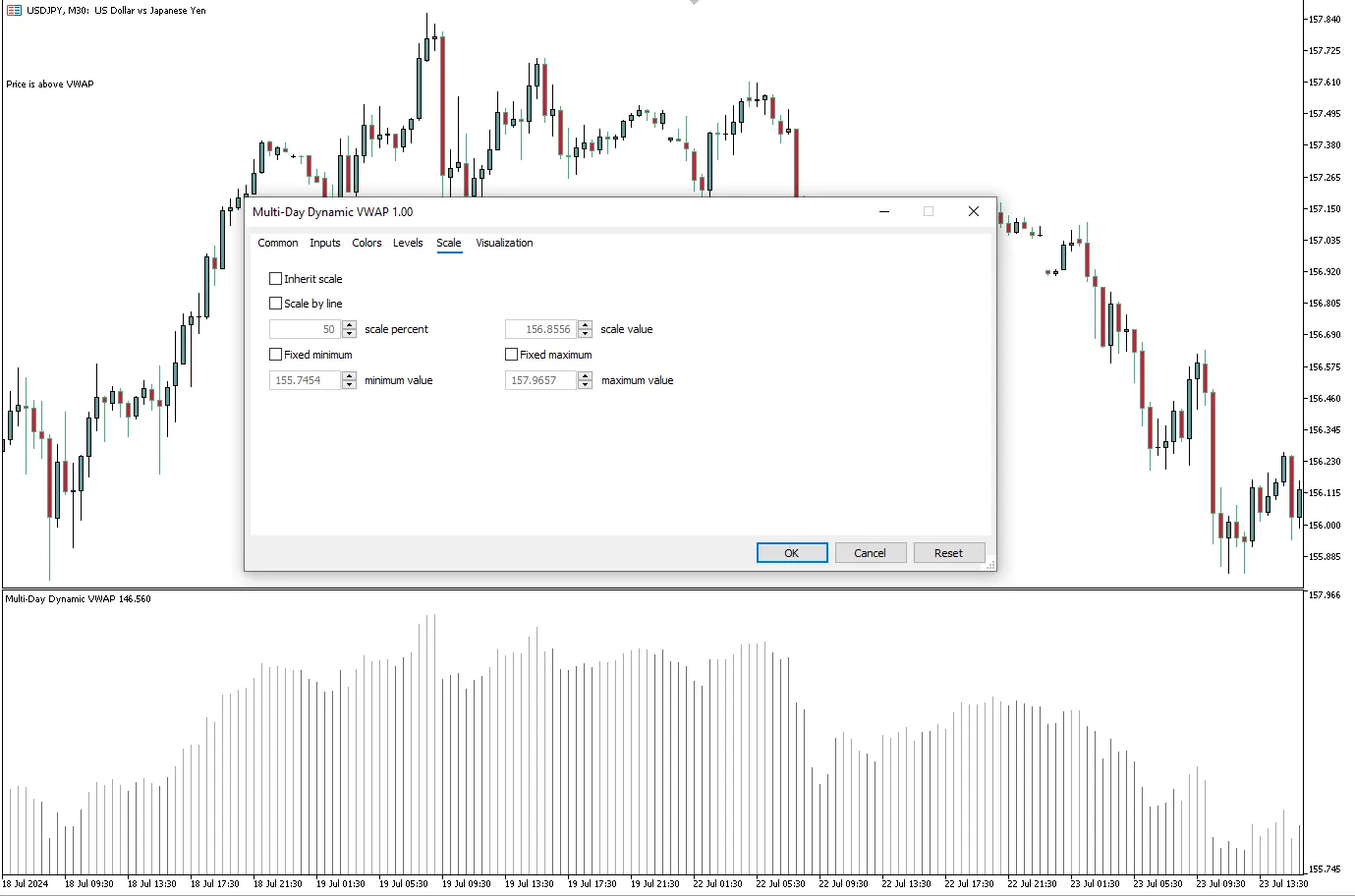Increase scale percent with the up arrow
The width and height of the screenshot is (1355, 896).
point(349,325)
